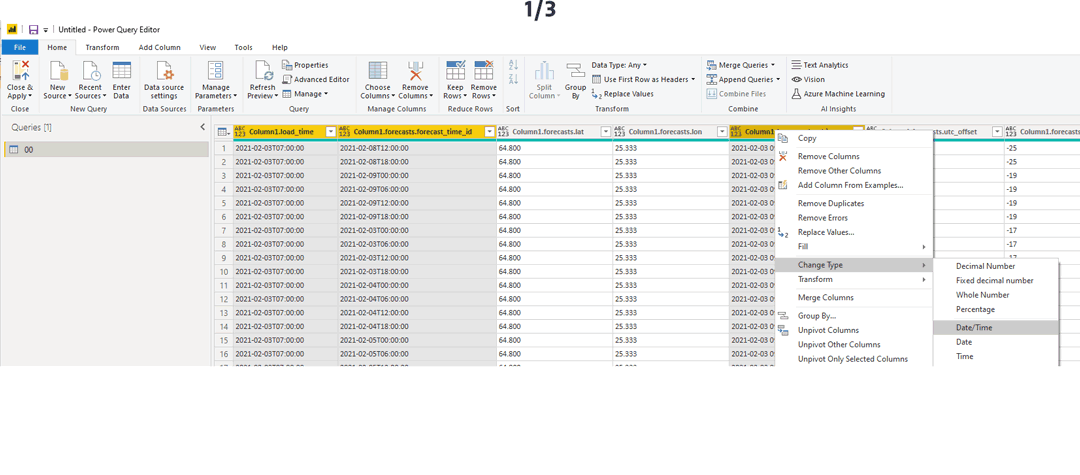The height and width of the screenshot is (475, 1080).
Task: Choose Unpivot Columns menu item
Action: click(x=854, y=330)
